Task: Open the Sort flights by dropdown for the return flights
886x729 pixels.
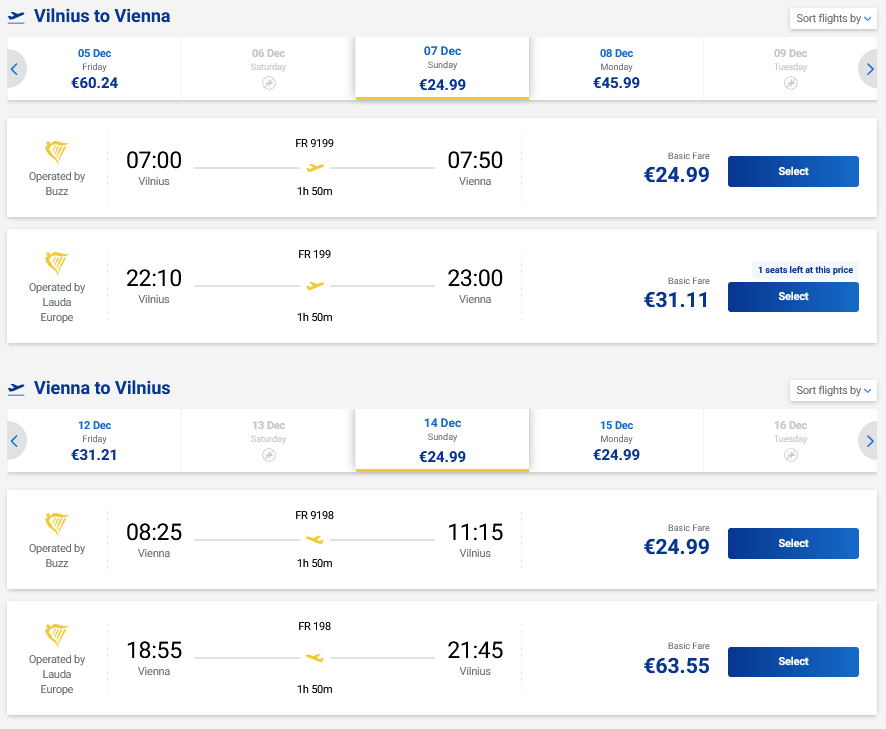Action: 833,390
